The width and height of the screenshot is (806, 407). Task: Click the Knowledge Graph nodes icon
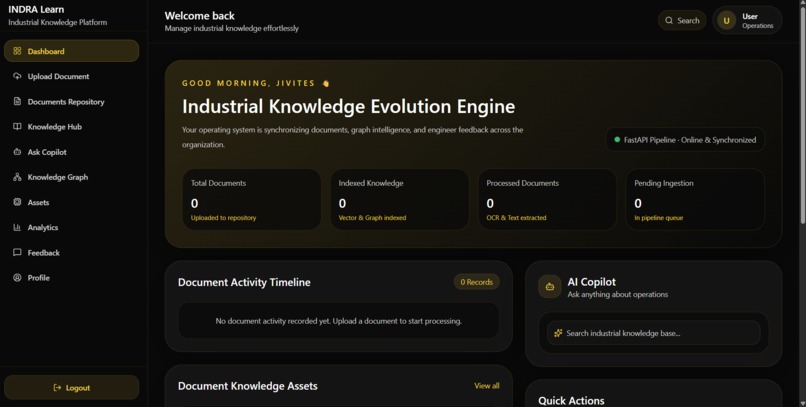[x=17, y=177]
